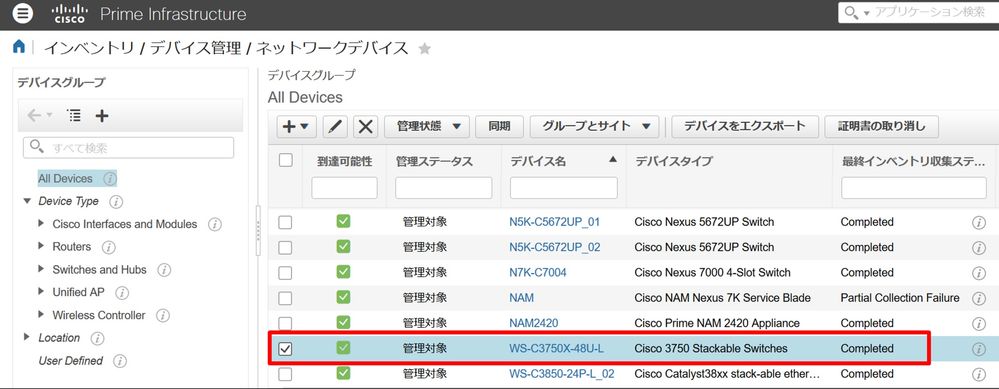
Task: Add a device group with plus icon
Action: (x=102, y=116)
